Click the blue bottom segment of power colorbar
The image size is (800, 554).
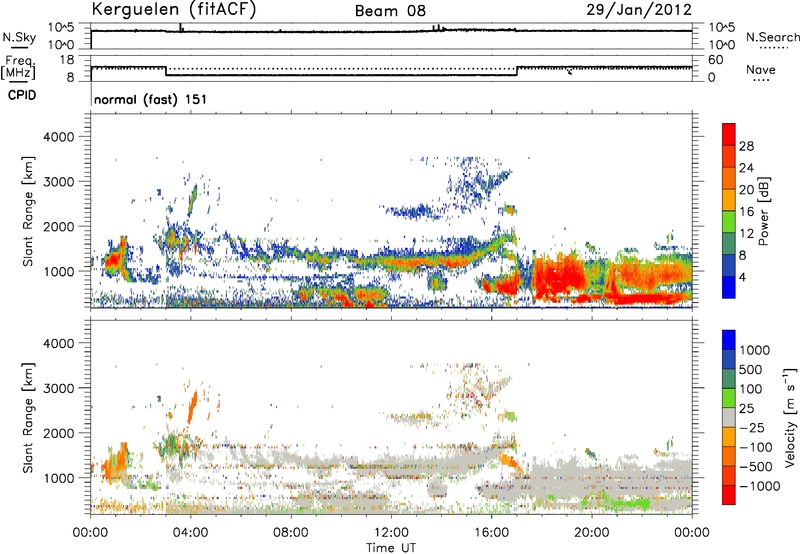[729, 287]
